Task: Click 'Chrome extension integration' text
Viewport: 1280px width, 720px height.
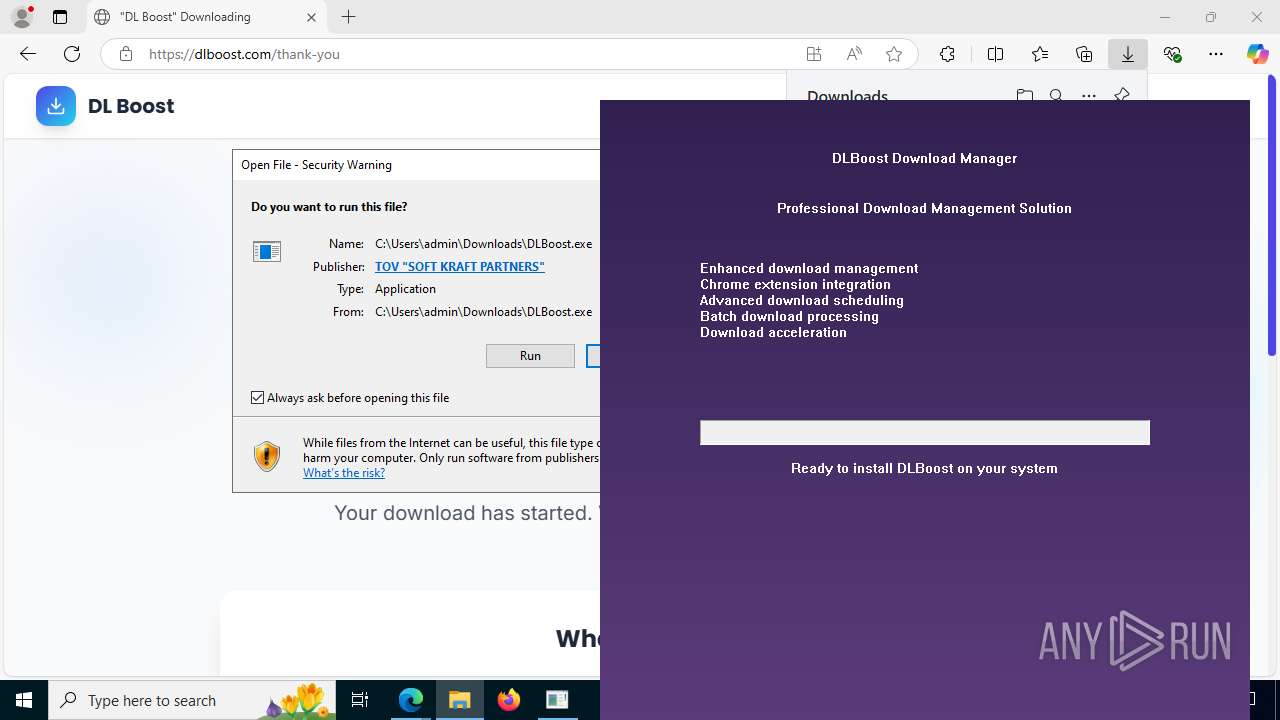Action: (x=795, y=284)
